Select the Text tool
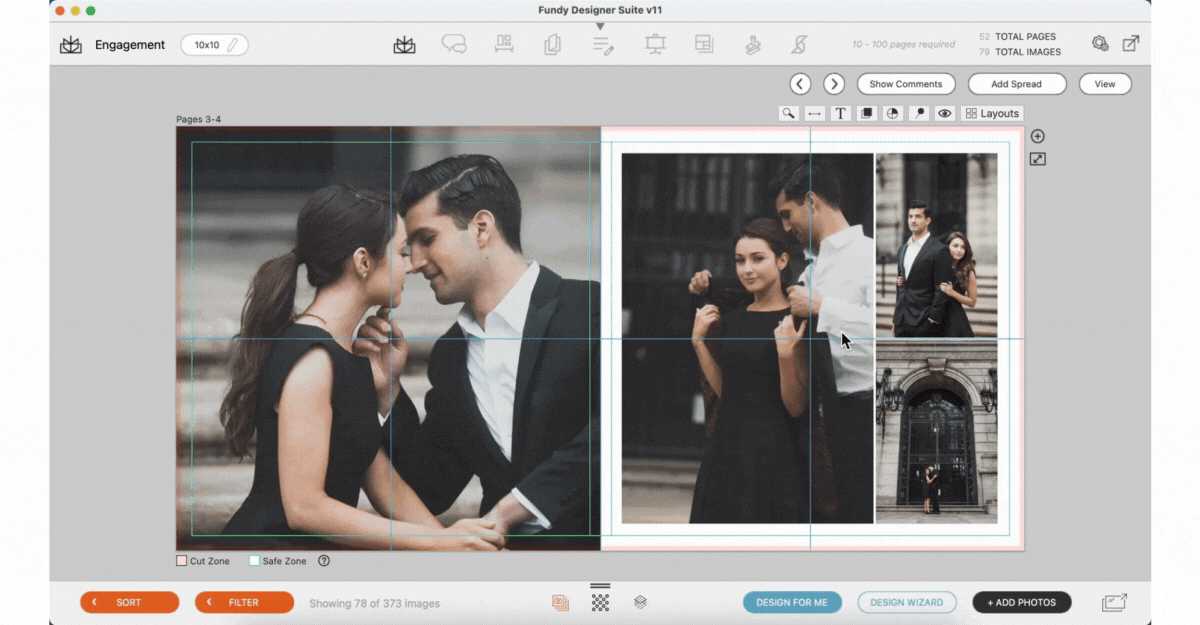This screenshot has width=1200, height=625. click(841, 114)
